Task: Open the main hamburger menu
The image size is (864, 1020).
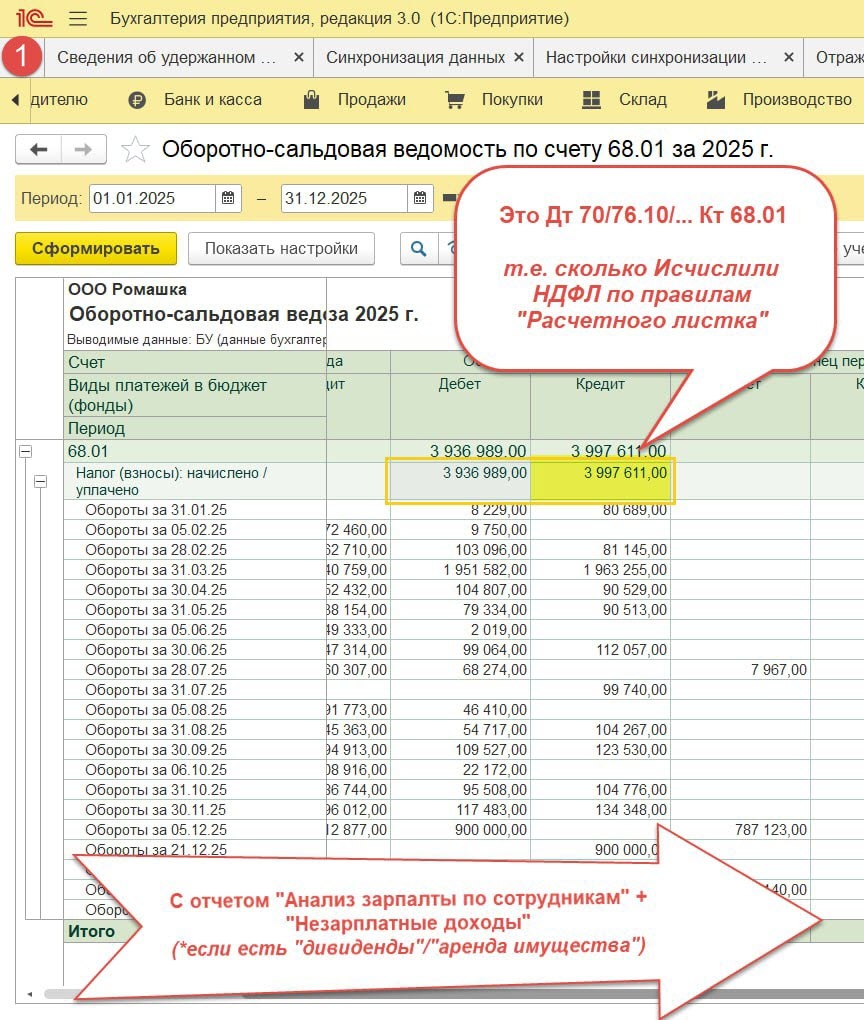Action: click(x=78, y=18)
